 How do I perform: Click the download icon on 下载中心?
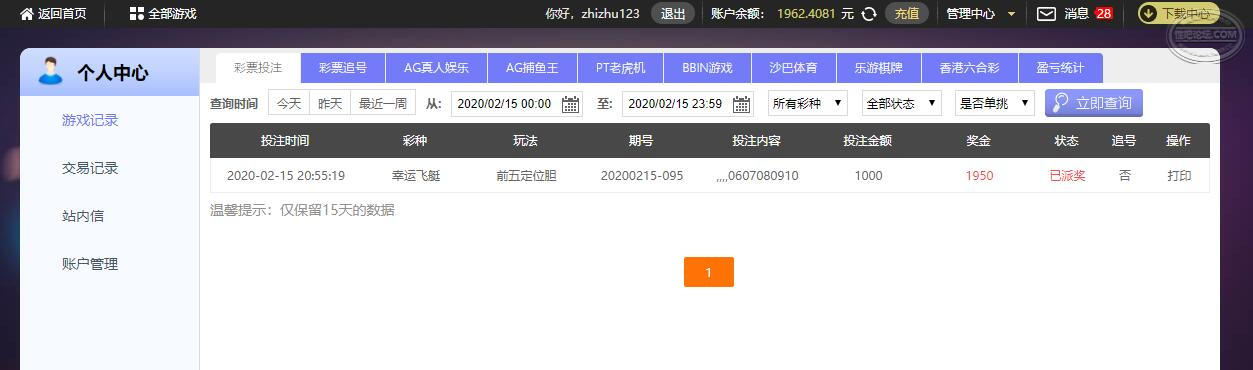point(1149,14)
